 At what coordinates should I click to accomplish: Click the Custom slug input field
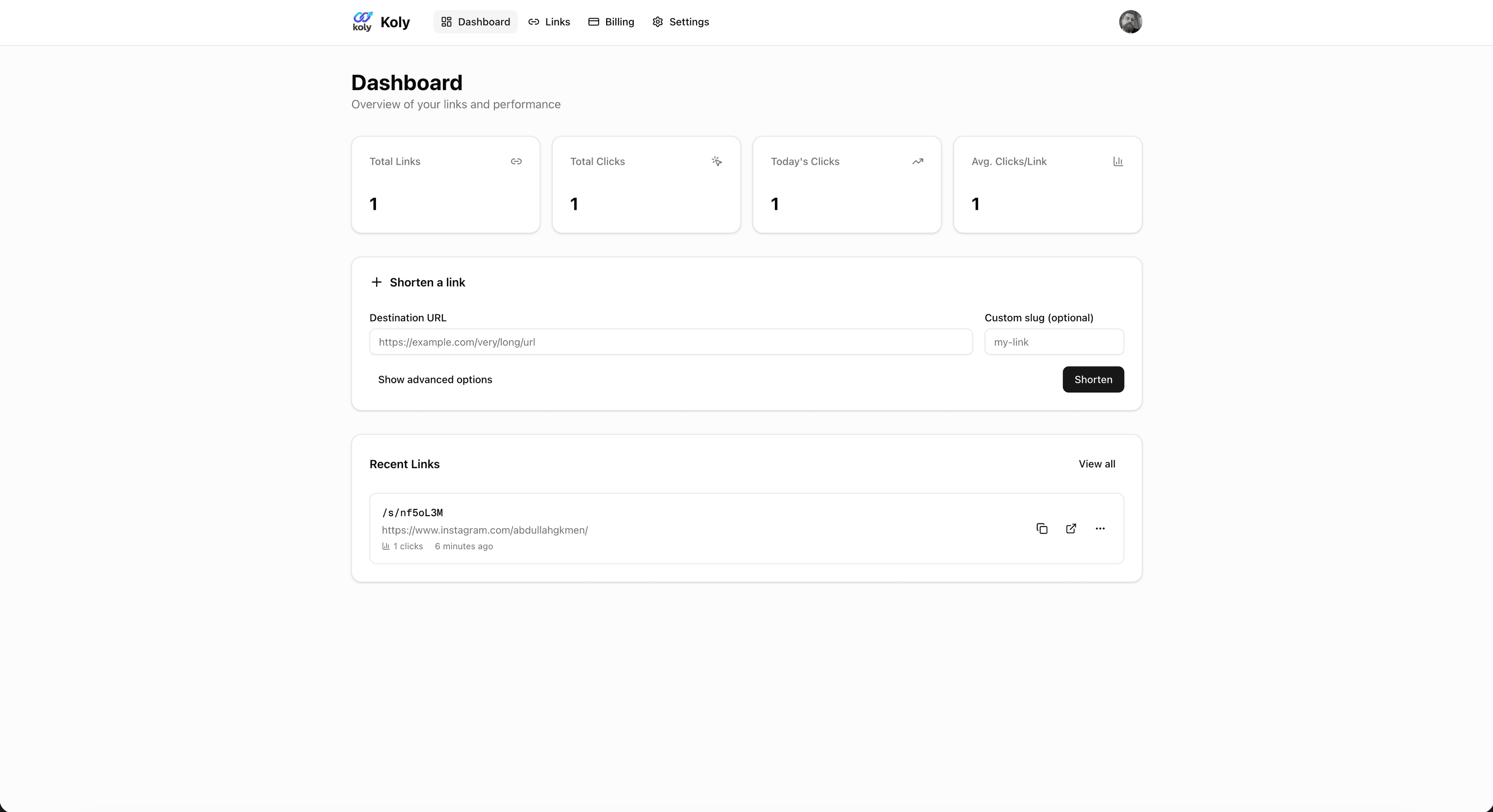coord(1053,342)
